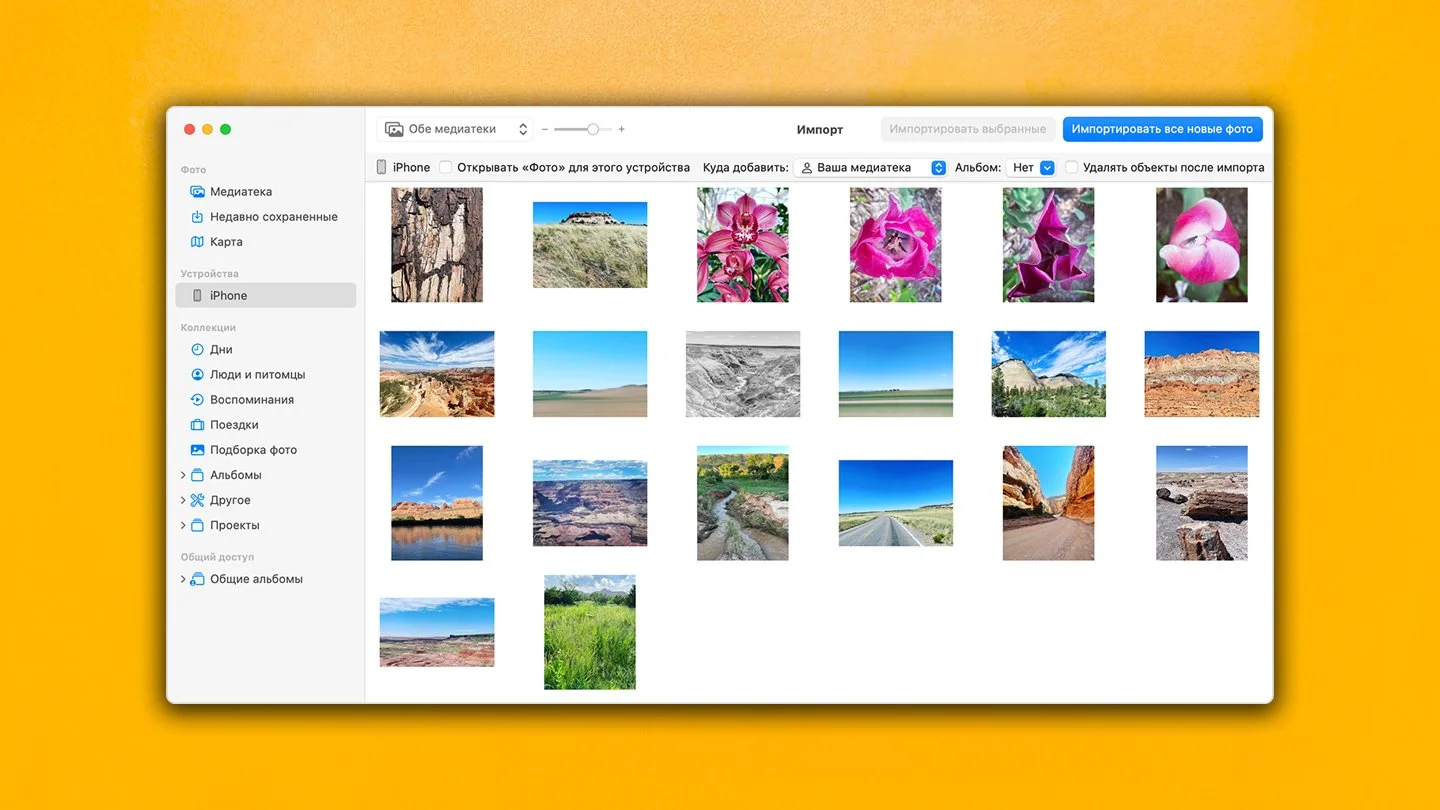This screenshot has width=1440, height=810.
Task: Expand the Альбомы tree section
Action: point(183,475)
